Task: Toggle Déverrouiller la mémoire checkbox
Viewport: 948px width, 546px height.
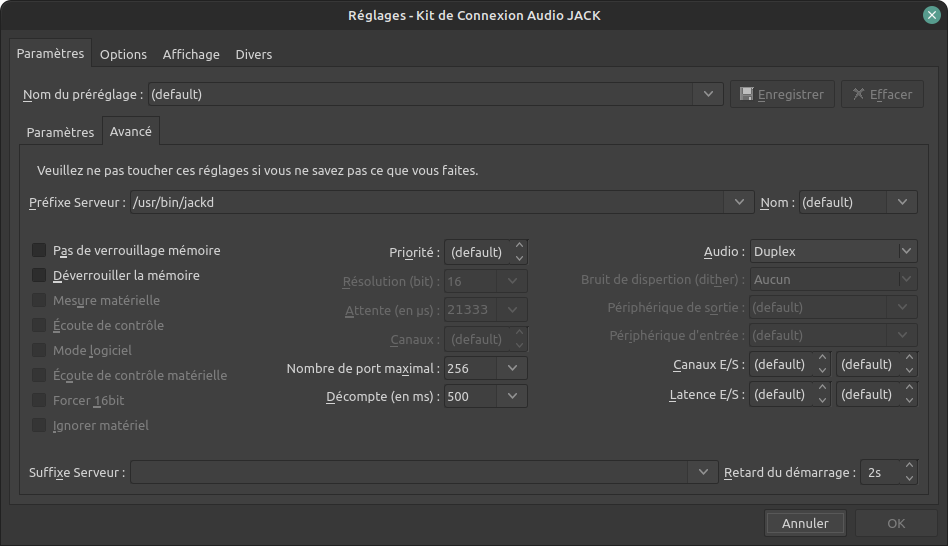Action: (39, 275)
